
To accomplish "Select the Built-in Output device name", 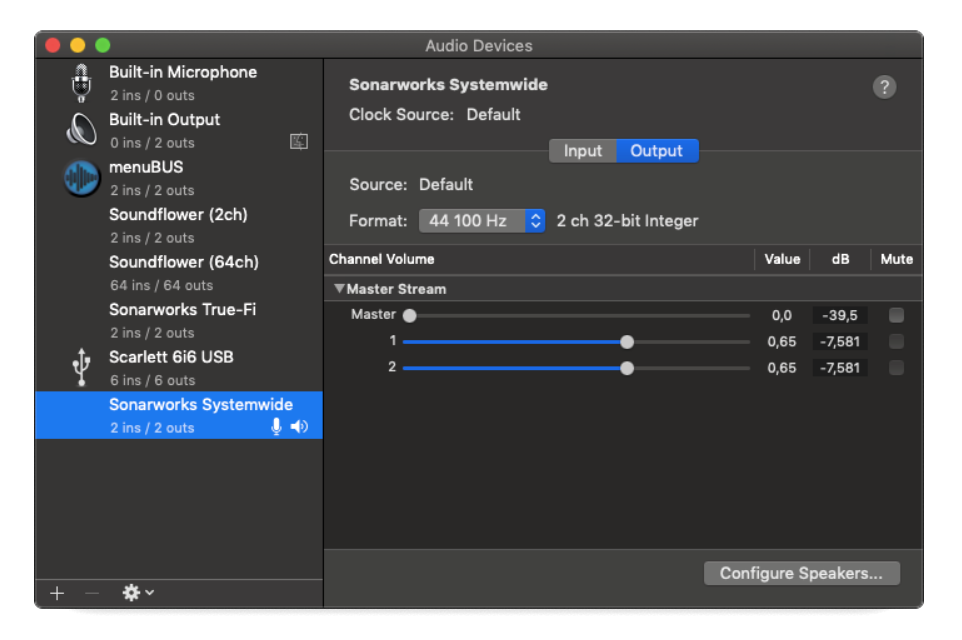I will 164,120.
